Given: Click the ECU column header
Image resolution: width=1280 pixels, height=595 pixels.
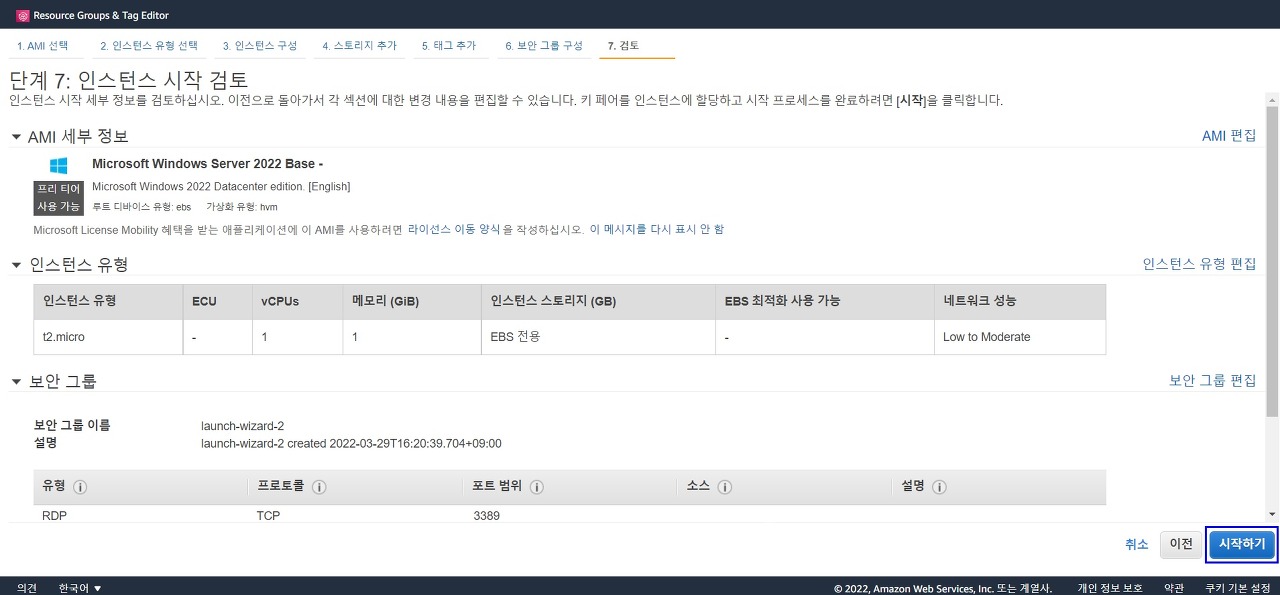Looking at the screenshot, I should [217, 301].
